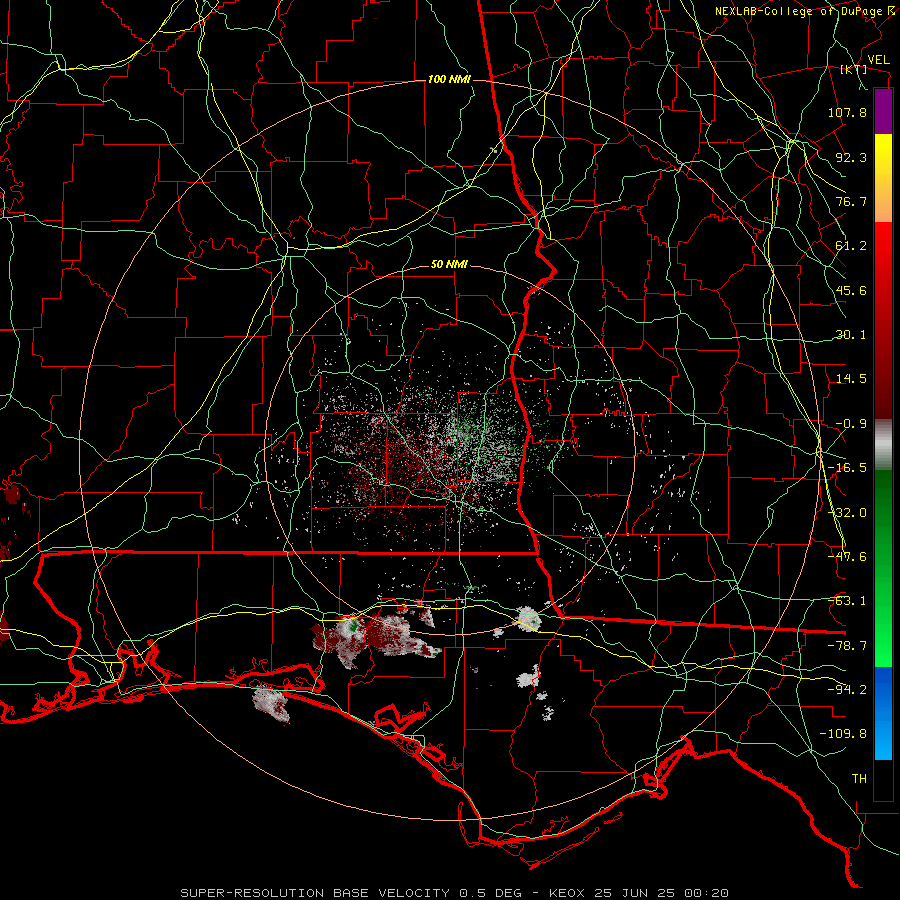Pick the gray near-zero segment of the velocity scale
The height and width of the screenshot is (900, 900).
coord(883,445)
